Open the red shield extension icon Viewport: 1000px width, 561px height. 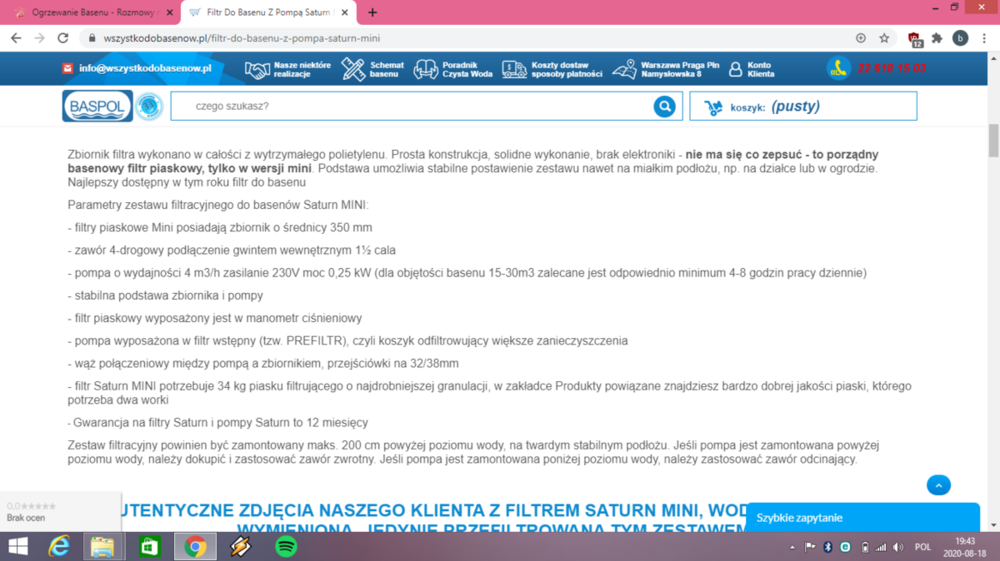(915, 40)
